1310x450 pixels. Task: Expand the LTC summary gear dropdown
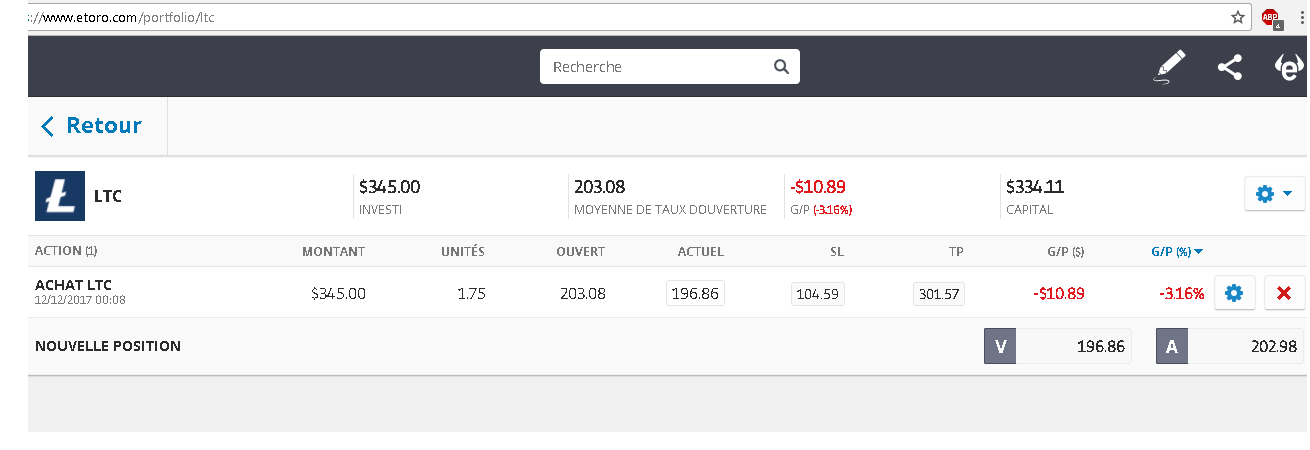[x=1274, y=194]
